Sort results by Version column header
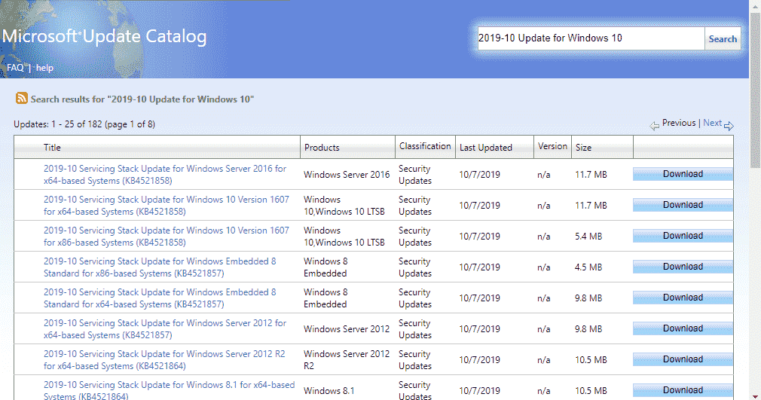761x400 pixels. (552, 146)
